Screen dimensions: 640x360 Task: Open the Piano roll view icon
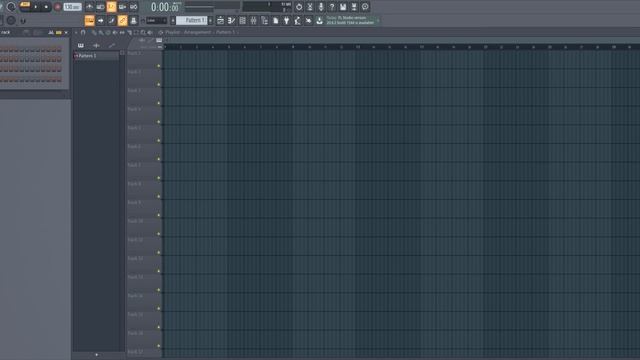(x=231, y=20)
